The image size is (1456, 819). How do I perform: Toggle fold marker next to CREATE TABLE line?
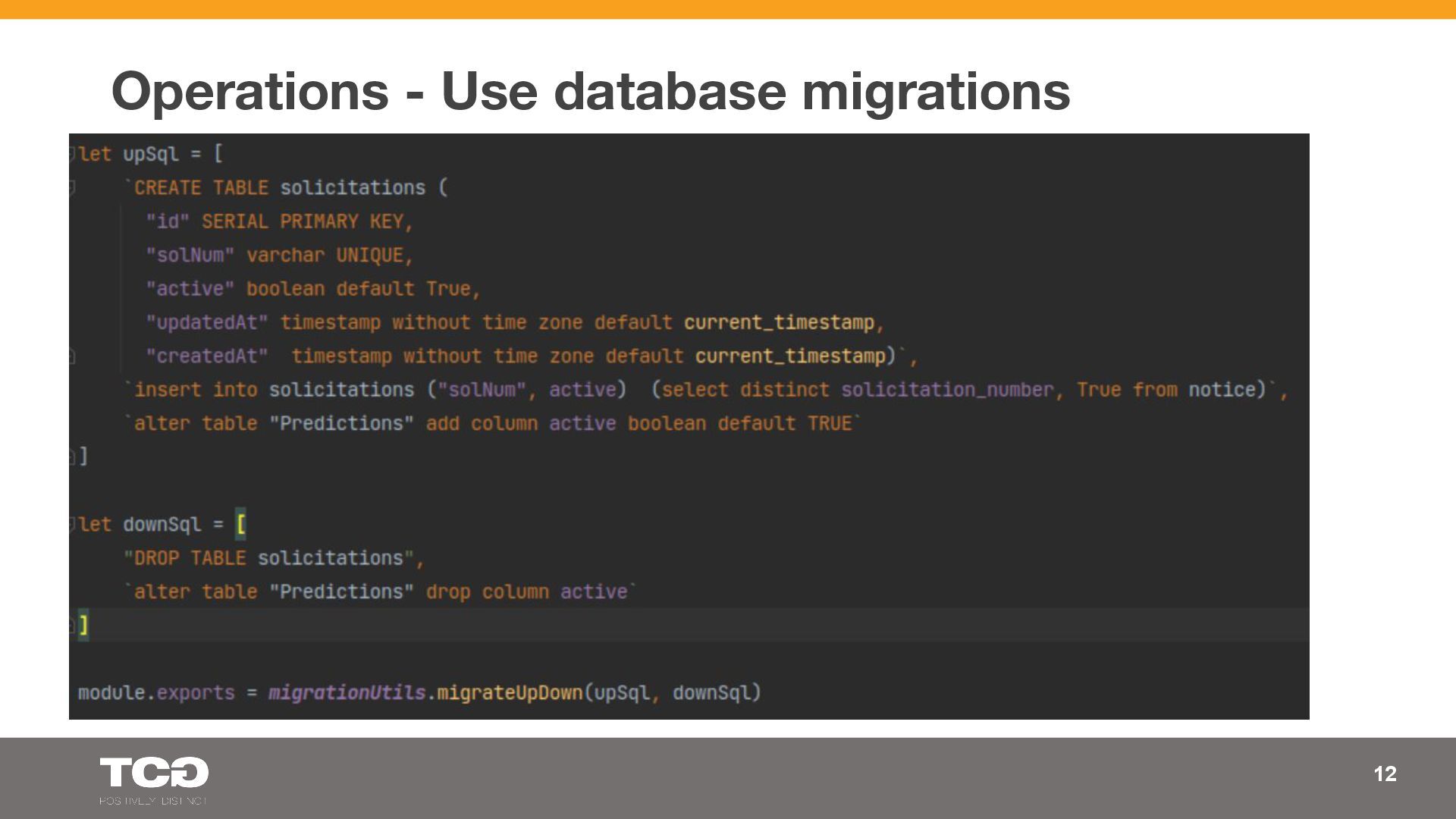pyautogui.click(x=72, y=187)
